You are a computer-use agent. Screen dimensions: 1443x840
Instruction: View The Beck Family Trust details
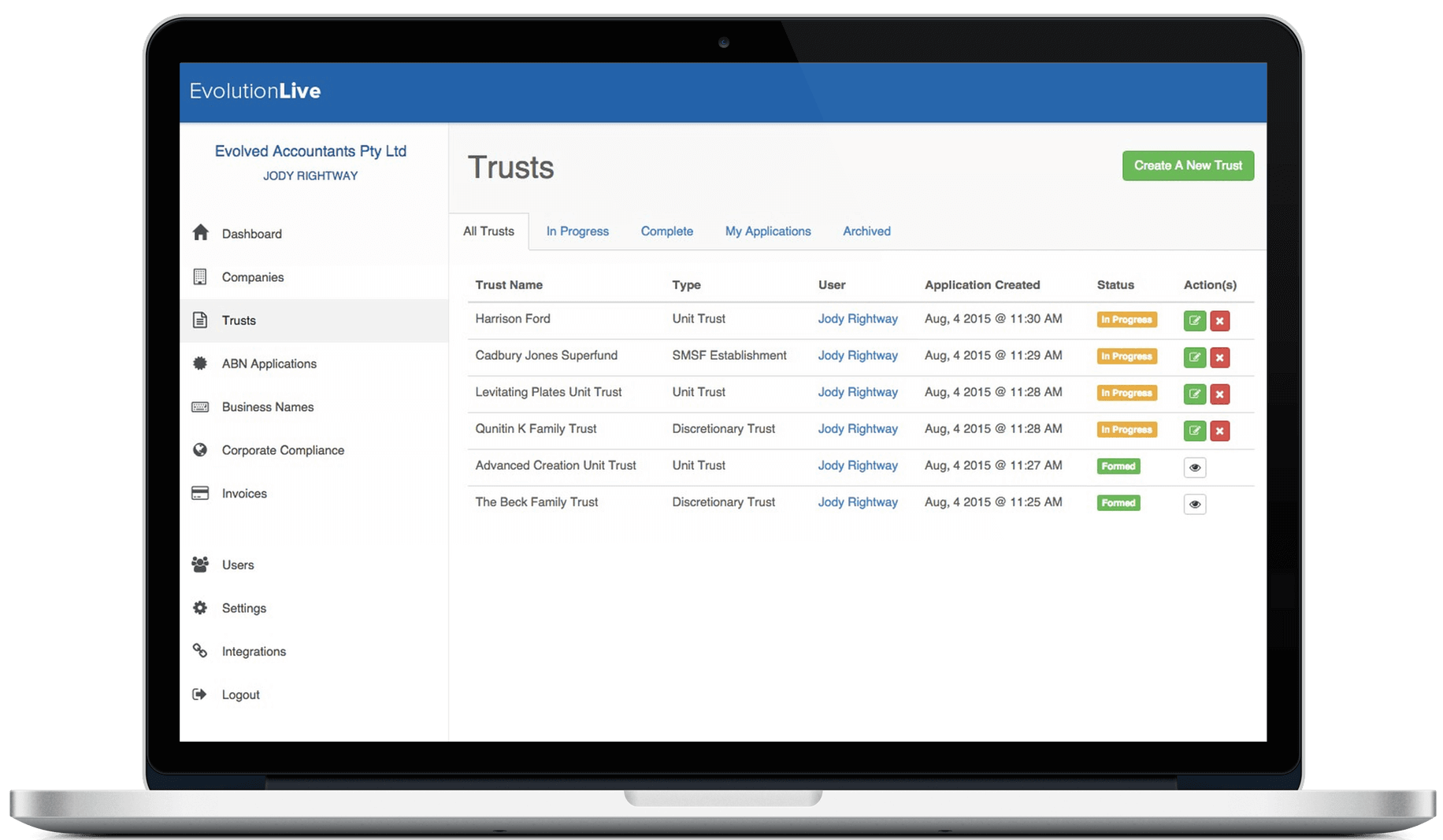[x=1194, y=504]
